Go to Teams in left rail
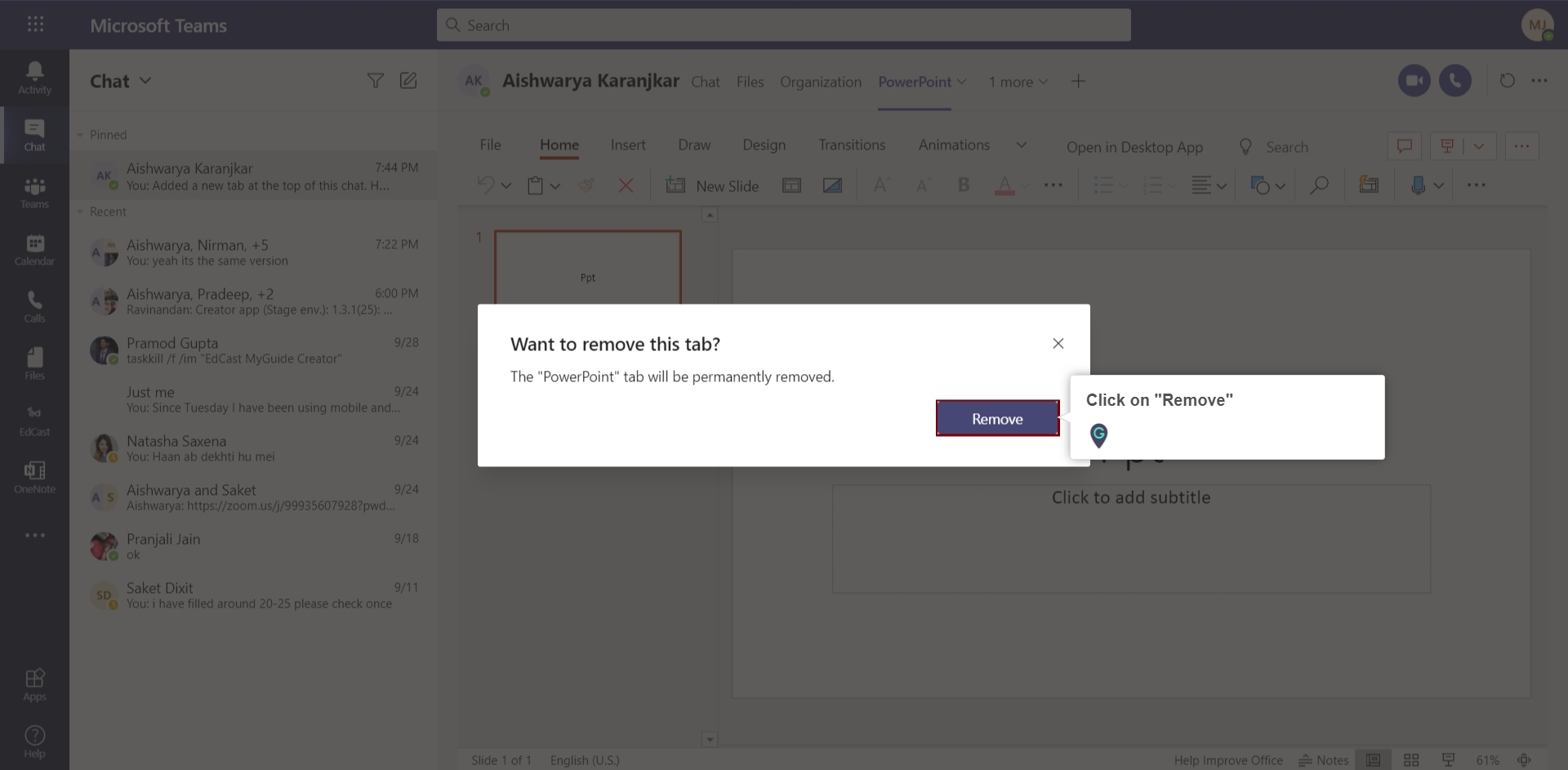 34,193
